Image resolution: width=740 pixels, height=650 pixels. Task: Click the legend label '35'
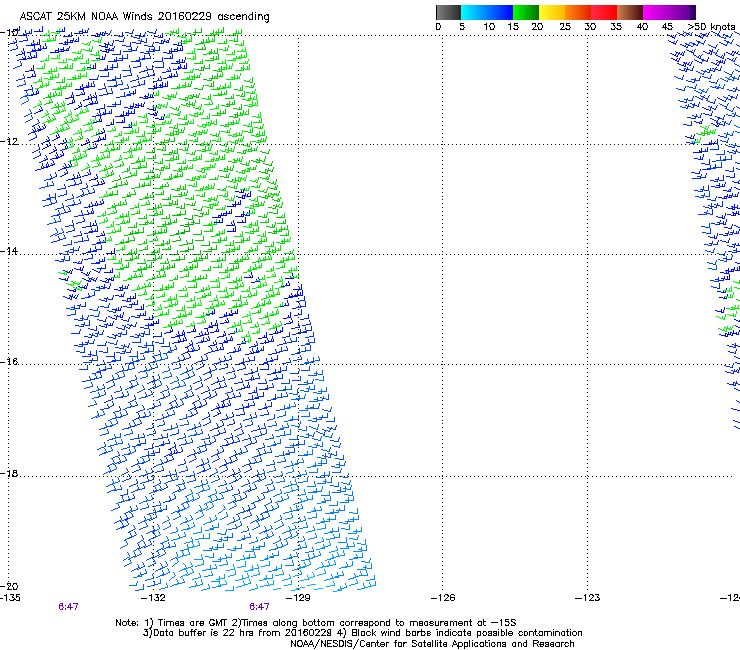[x=616, y=27]
